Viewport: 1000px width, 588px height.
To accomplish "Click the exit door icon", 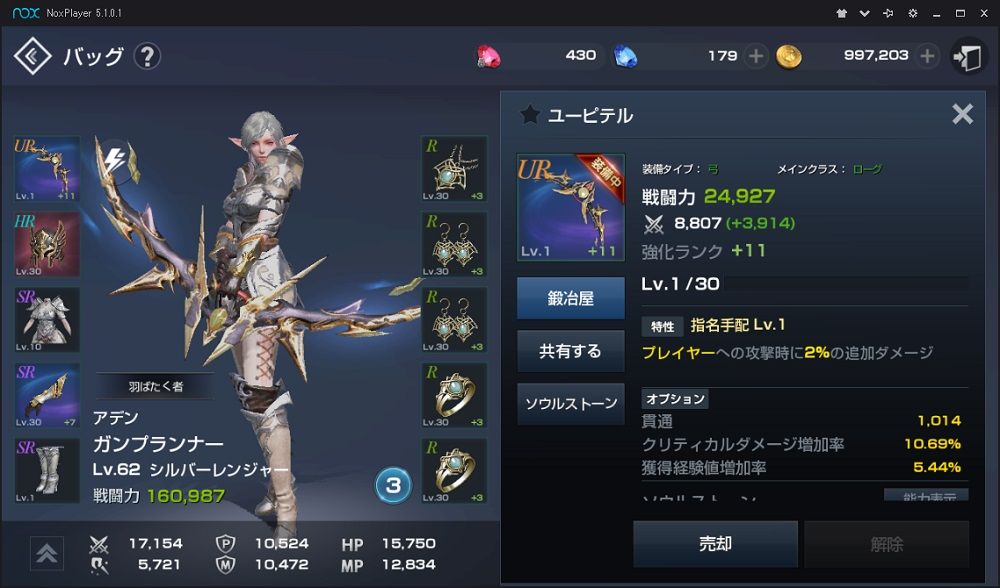I will tap(967, 57).
